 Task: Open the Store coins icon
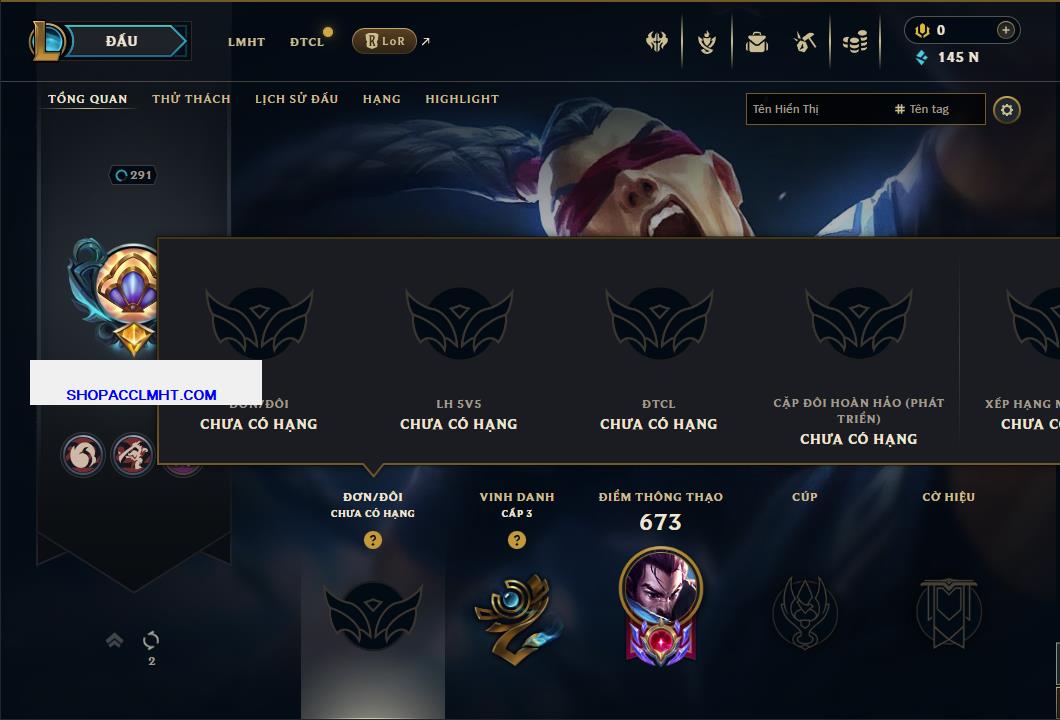[x=854, y=43]
